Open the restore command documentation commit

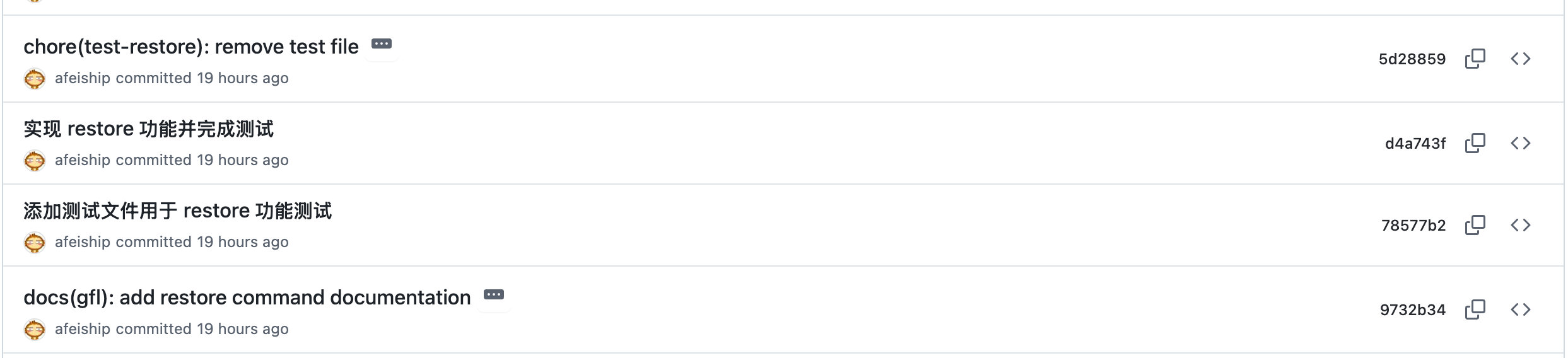247,297
